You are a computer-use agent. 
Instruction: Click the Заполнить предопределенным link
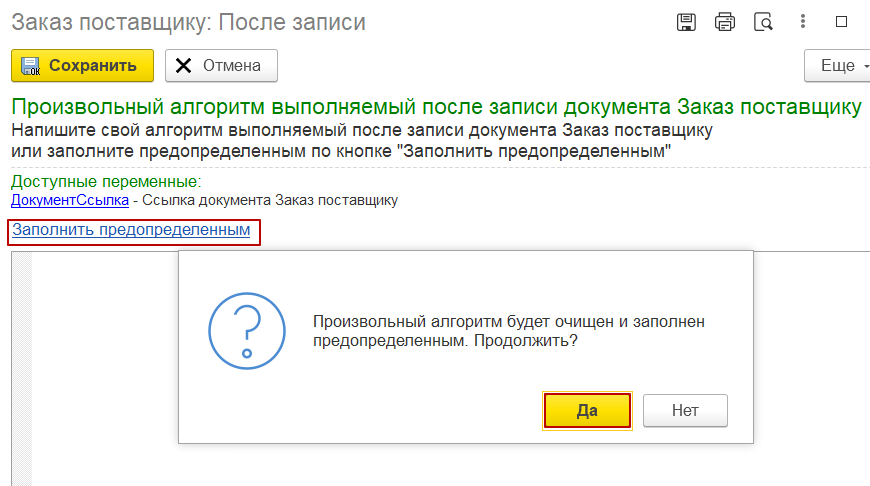(131, 230)
